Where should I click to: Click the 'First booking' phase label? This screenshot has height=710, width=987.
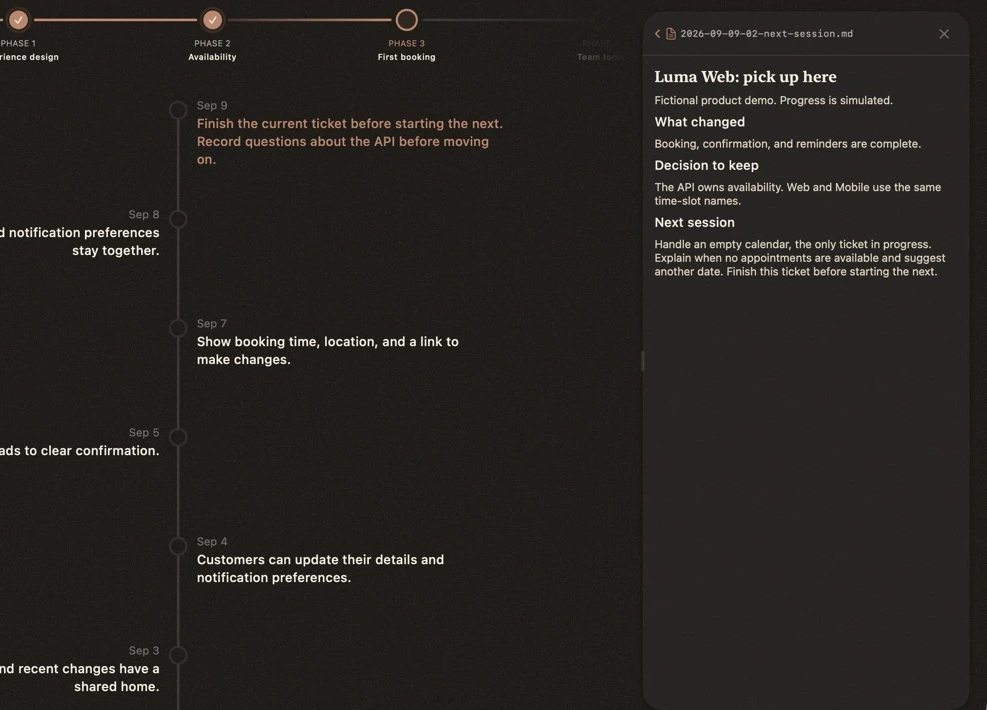(407, 57)
